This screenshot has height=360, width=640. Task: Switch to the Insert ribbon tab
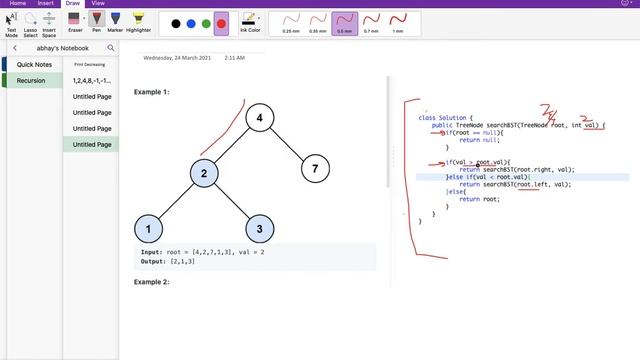click(45, 3)
